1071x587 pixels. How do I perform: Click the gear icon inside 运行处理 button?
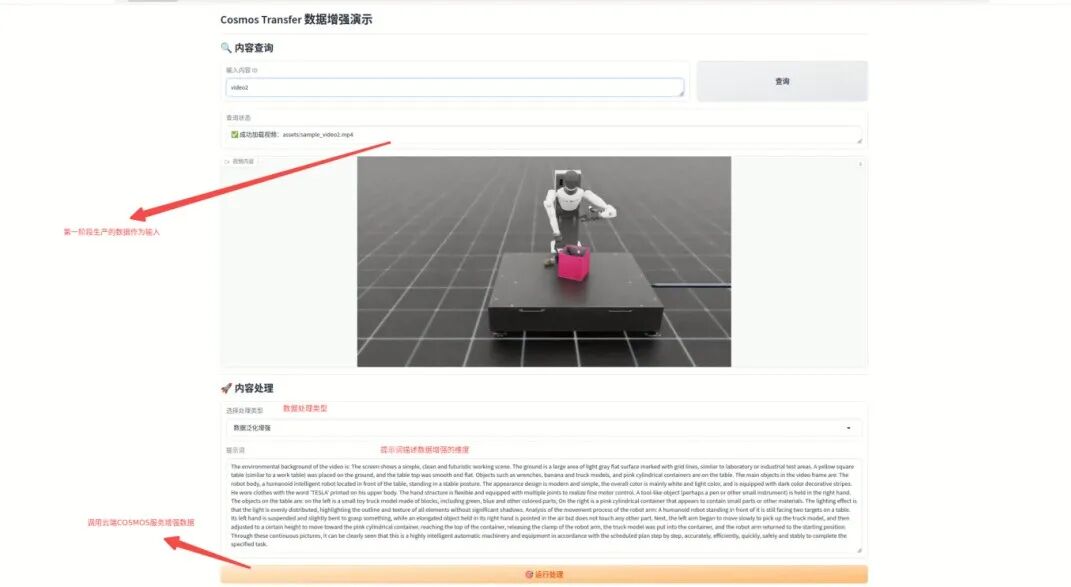(x=527, y=573)
